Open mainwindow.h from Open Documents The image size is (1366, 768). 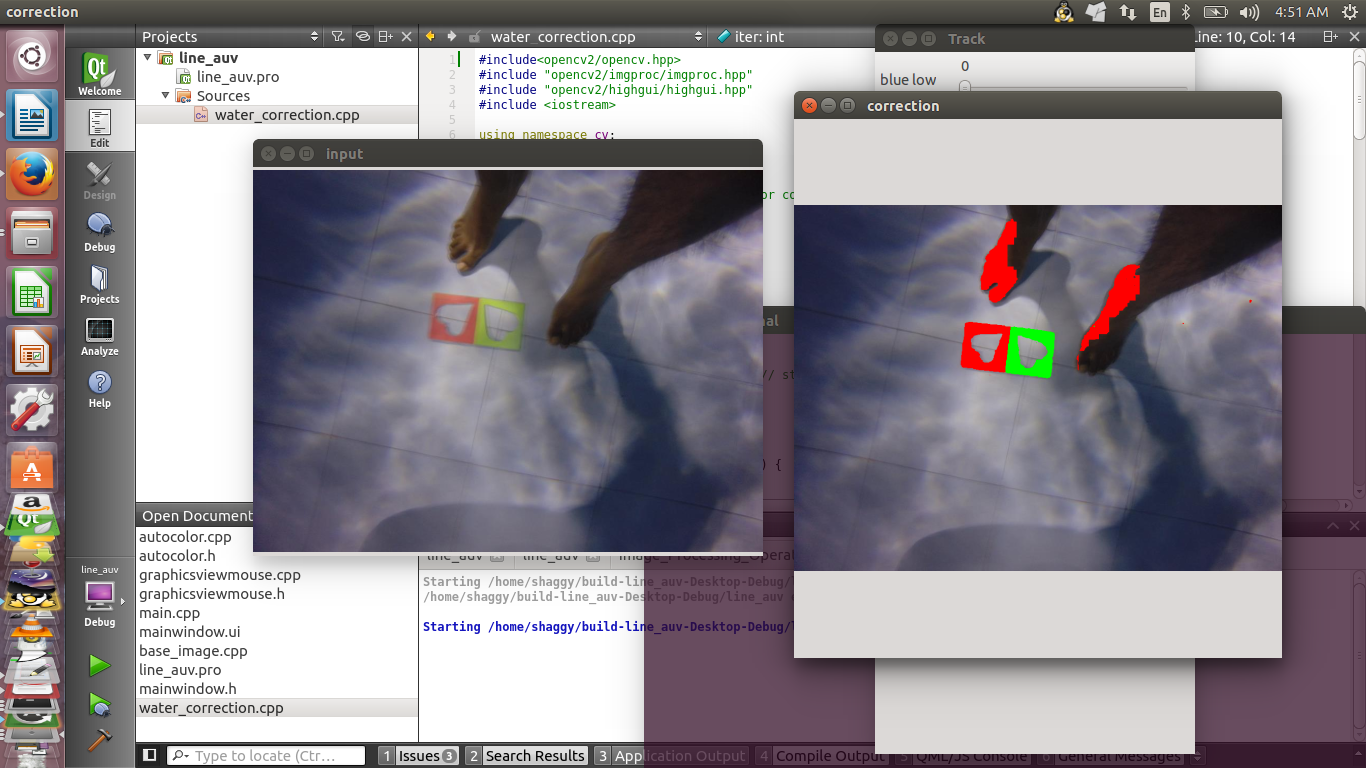tap(188, 689)
